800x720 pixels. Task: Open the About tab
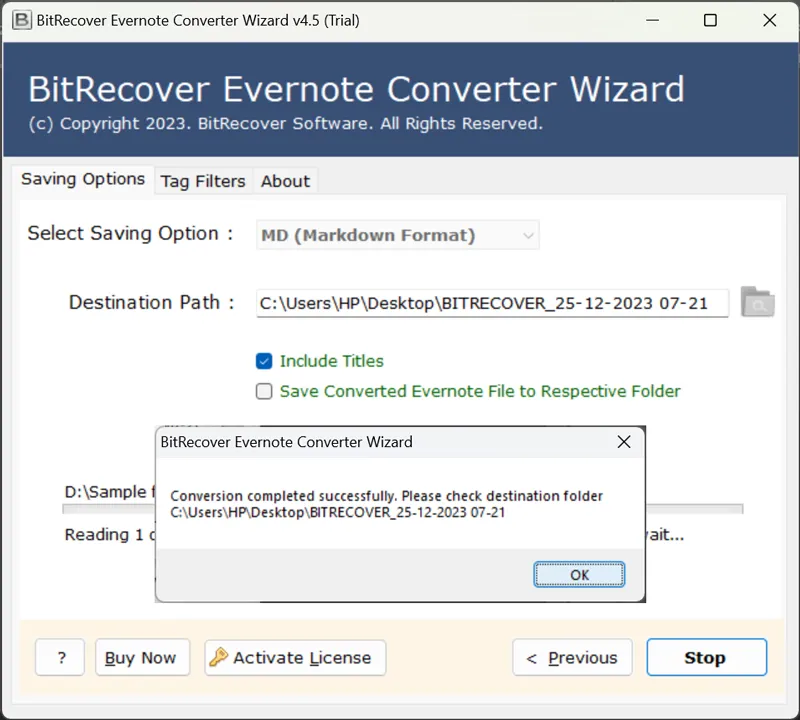click(285, 181)
